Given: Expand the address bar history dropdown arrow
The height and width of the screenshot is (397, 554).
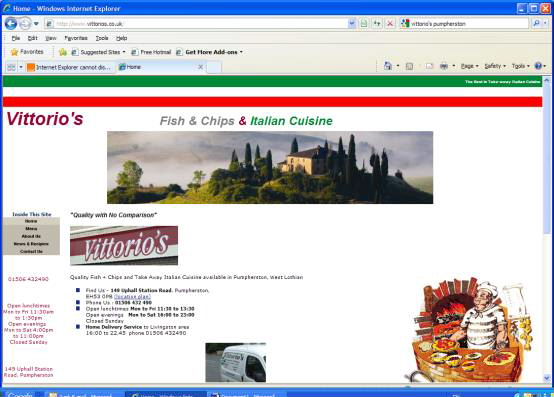Looking at the screenshot, I should [352, 24].
